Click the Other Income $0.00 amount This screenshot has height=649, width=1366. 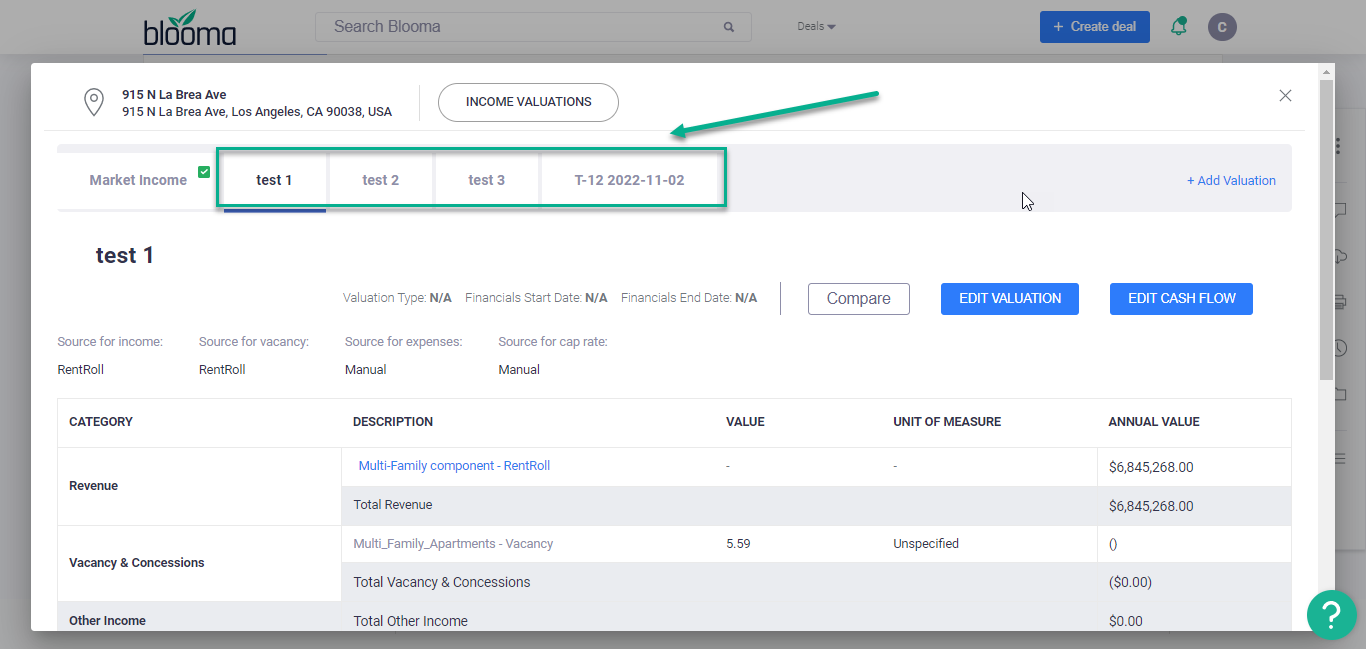coord(1126,621)
